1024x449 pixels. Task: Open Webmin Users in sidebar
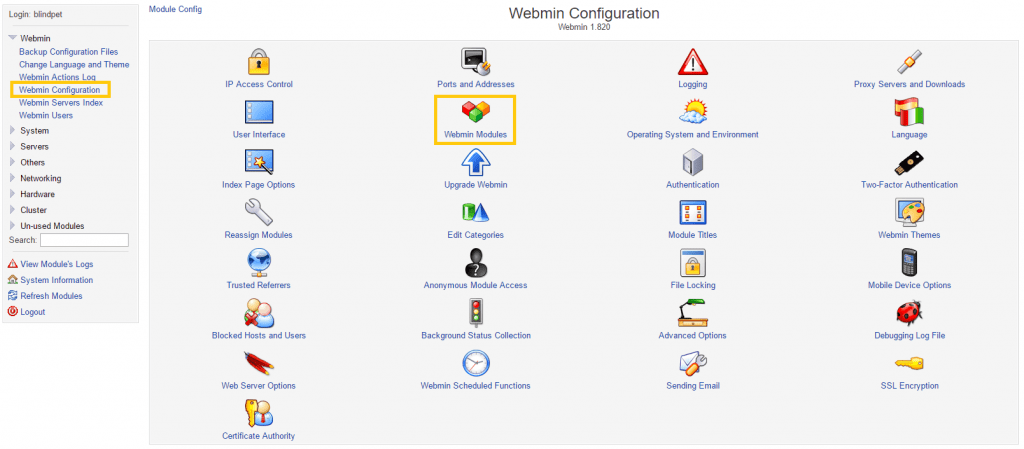pos(46,116)
